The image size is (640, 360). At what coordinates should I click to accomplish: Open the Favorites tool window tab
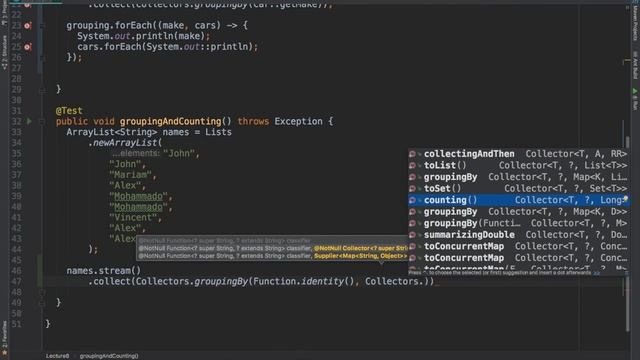click(x=4, y=338)
